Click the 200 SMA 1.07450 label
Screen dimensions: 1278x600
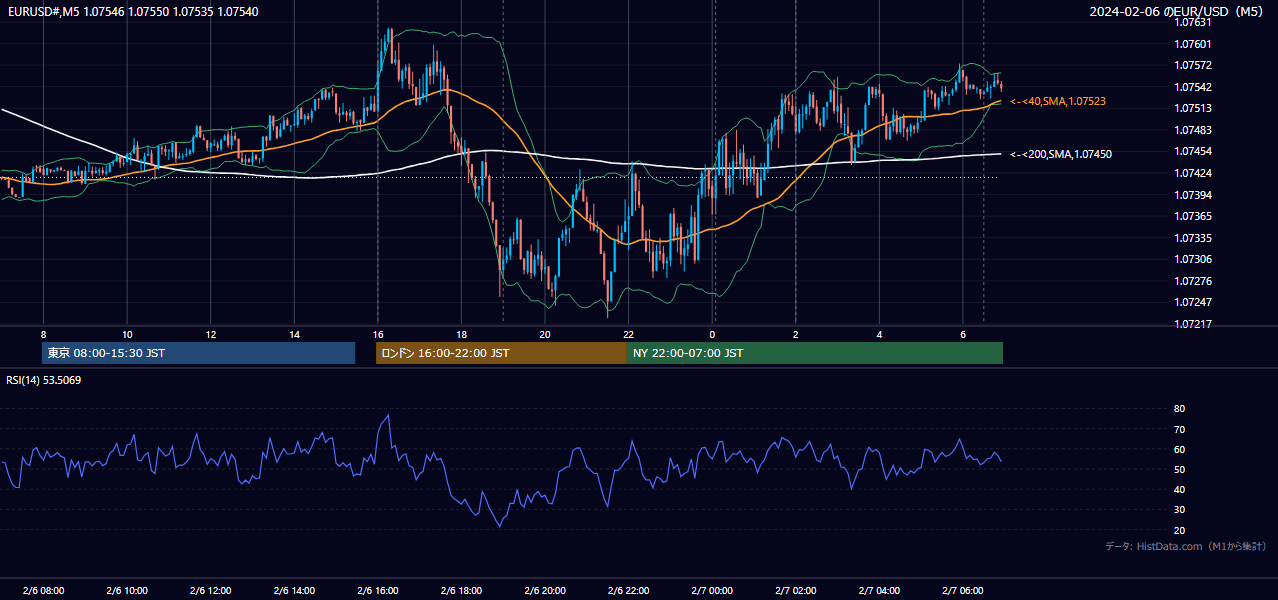pyautogui.click(x=1061, y=154)
